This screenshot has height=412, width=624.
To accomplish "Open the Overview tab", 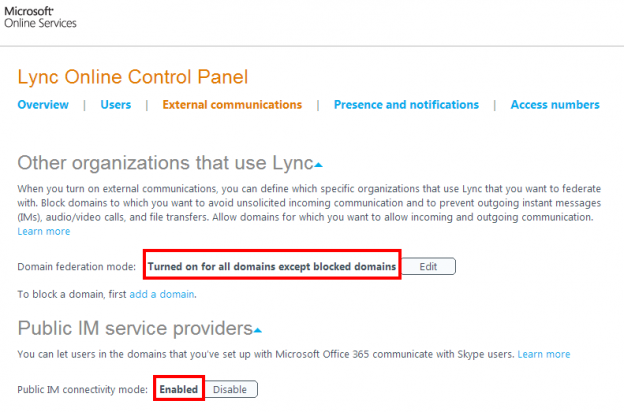I will [x=43, y=105].
